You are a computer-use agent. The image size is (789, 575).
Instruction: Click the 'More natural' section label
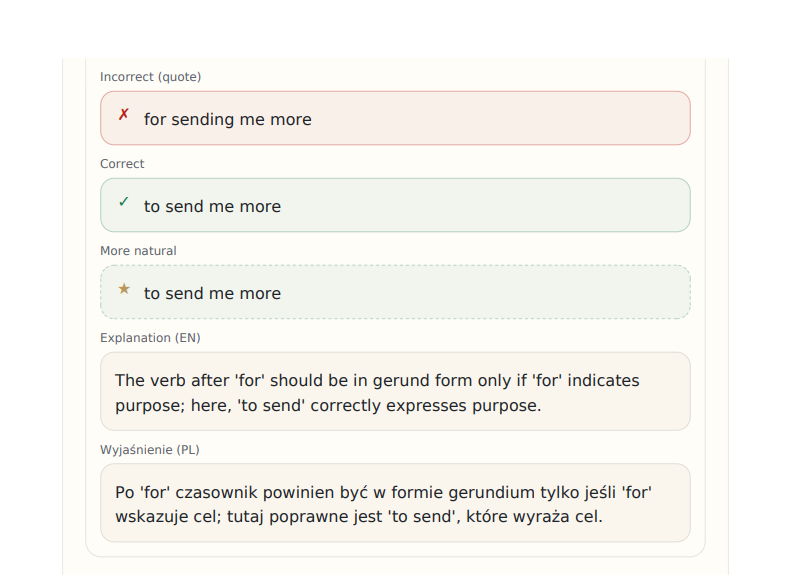138,251
